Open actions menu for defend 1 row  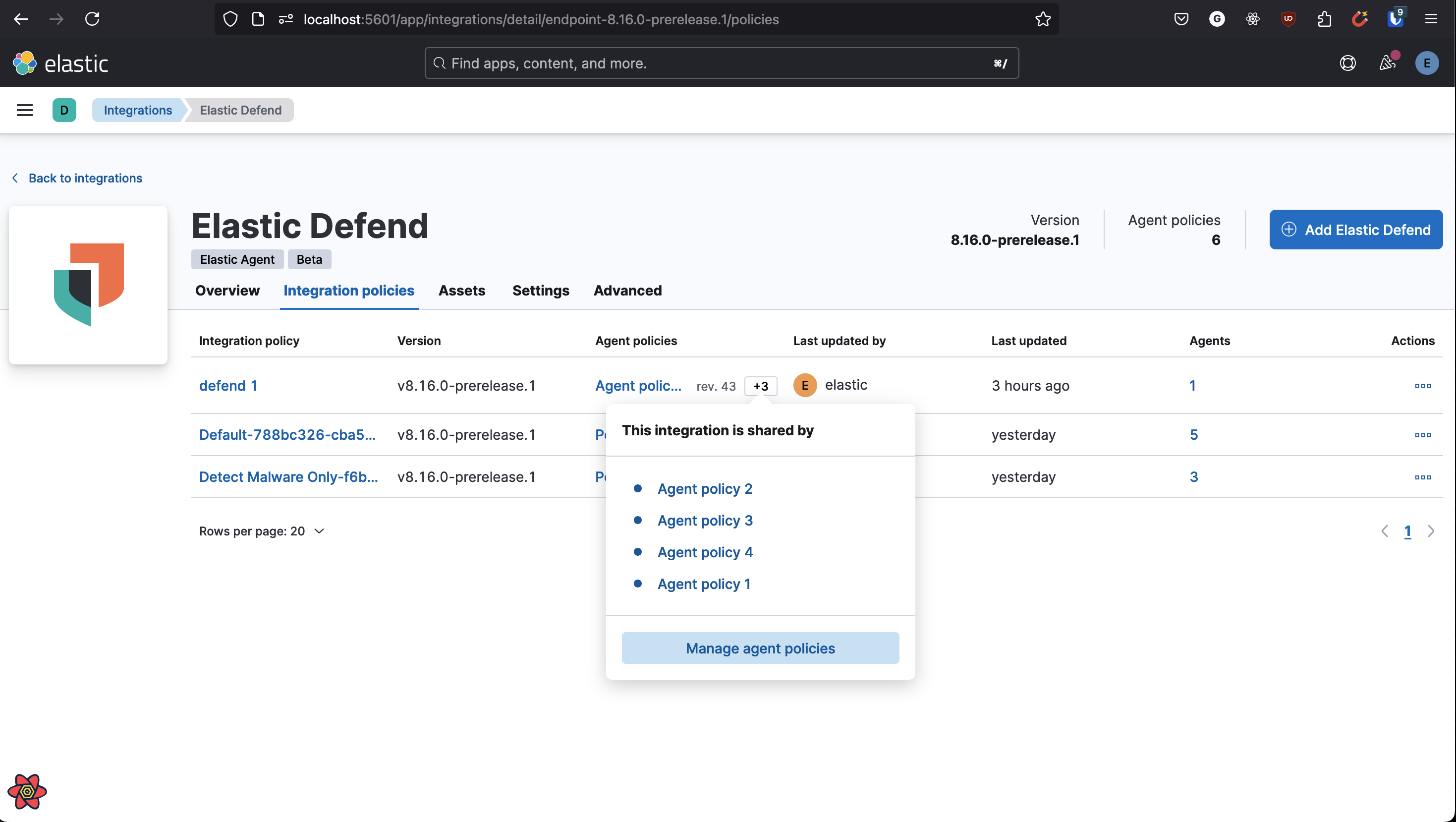pyautogui.click(x=1423, y=386)
